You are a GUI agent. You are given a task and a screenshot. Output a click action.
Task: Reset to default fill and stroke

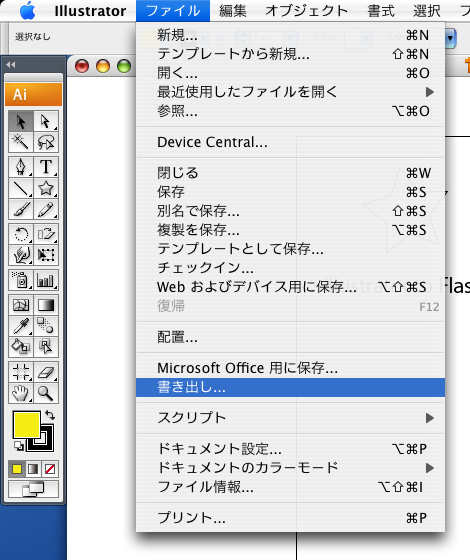[19, 445]
